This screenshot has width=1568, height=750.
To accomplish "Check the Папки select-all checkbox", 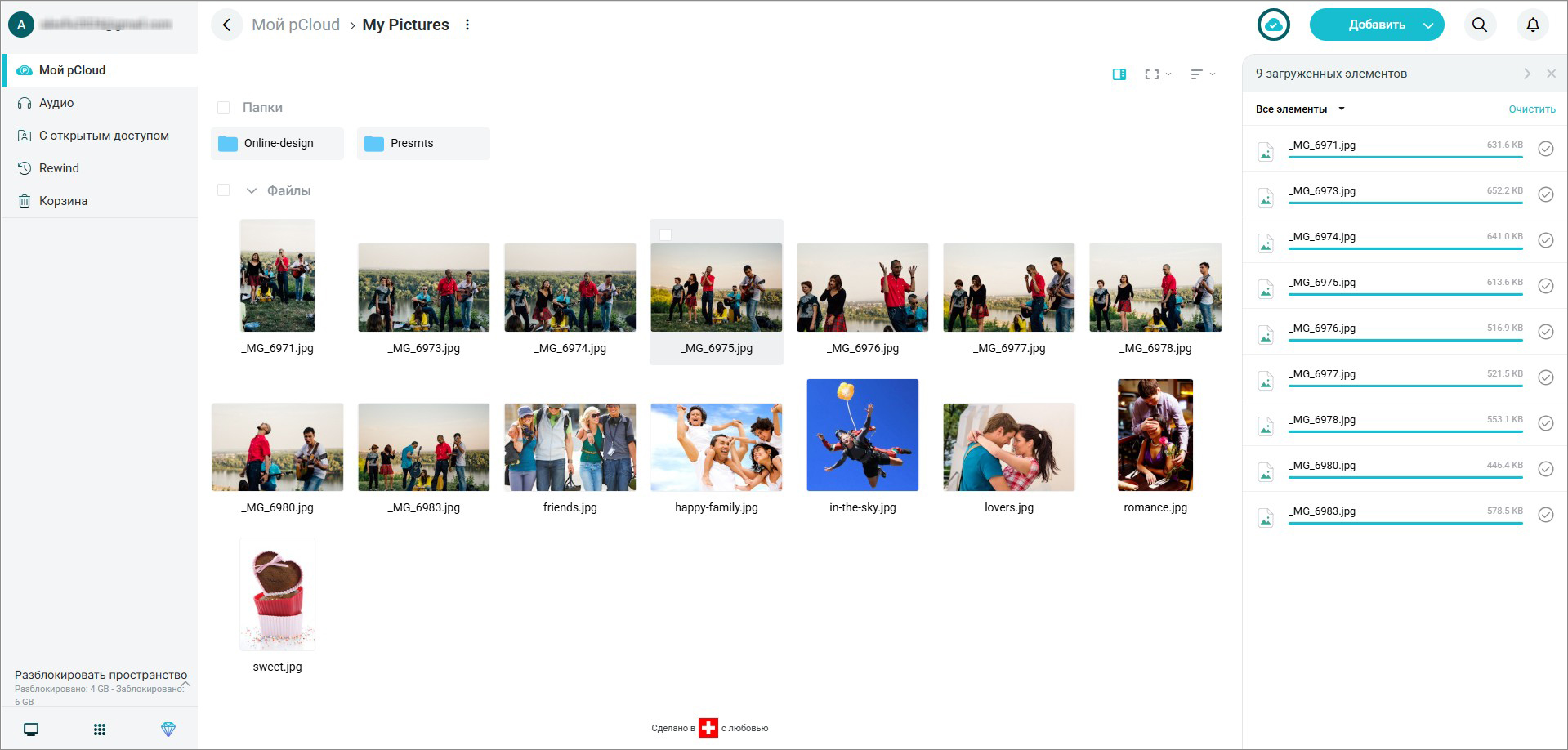I will (223, 108).
